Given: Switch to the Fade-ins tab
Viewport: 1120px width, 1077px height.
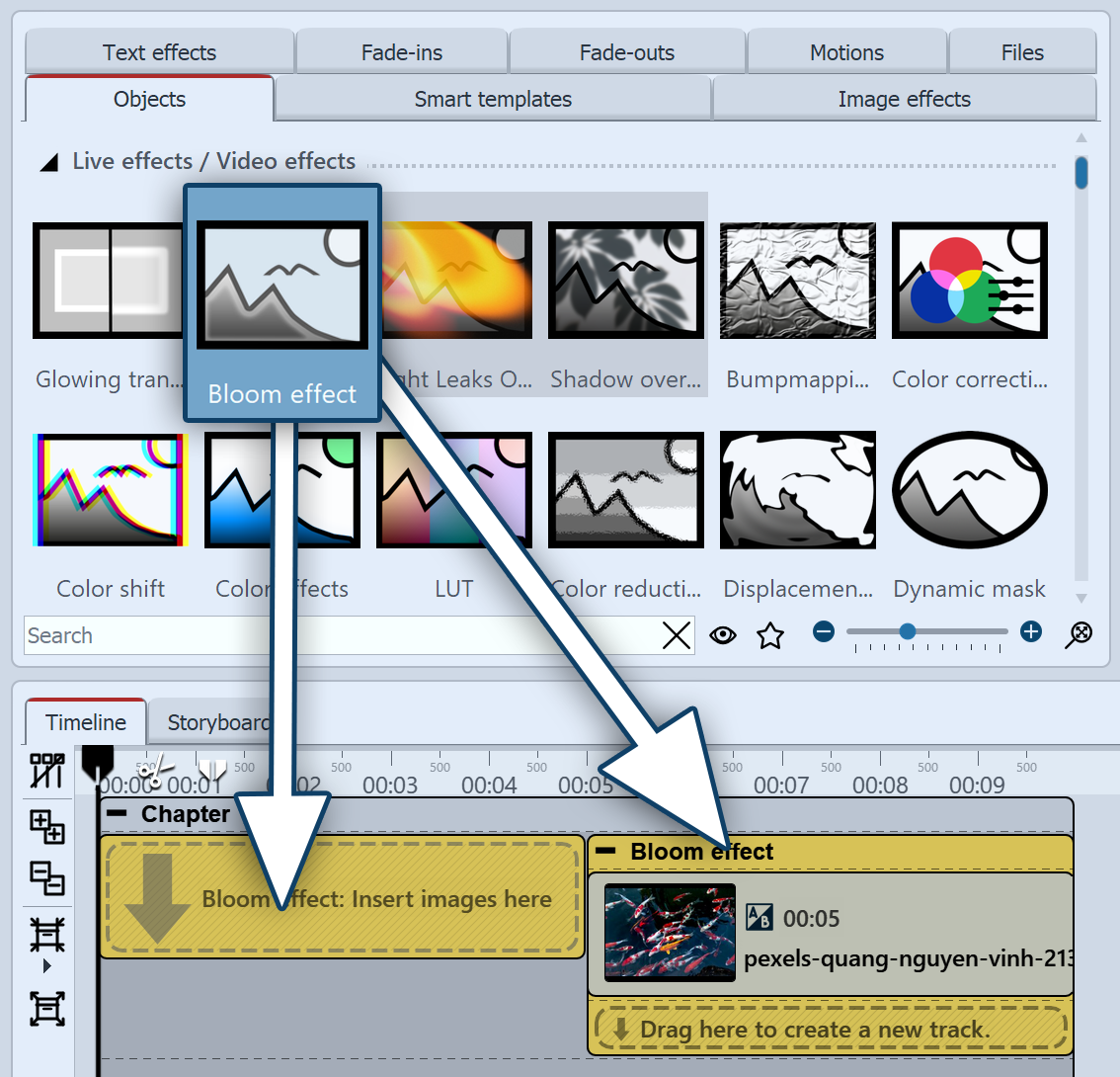Looking at the screenshot, I should [401, 52].
